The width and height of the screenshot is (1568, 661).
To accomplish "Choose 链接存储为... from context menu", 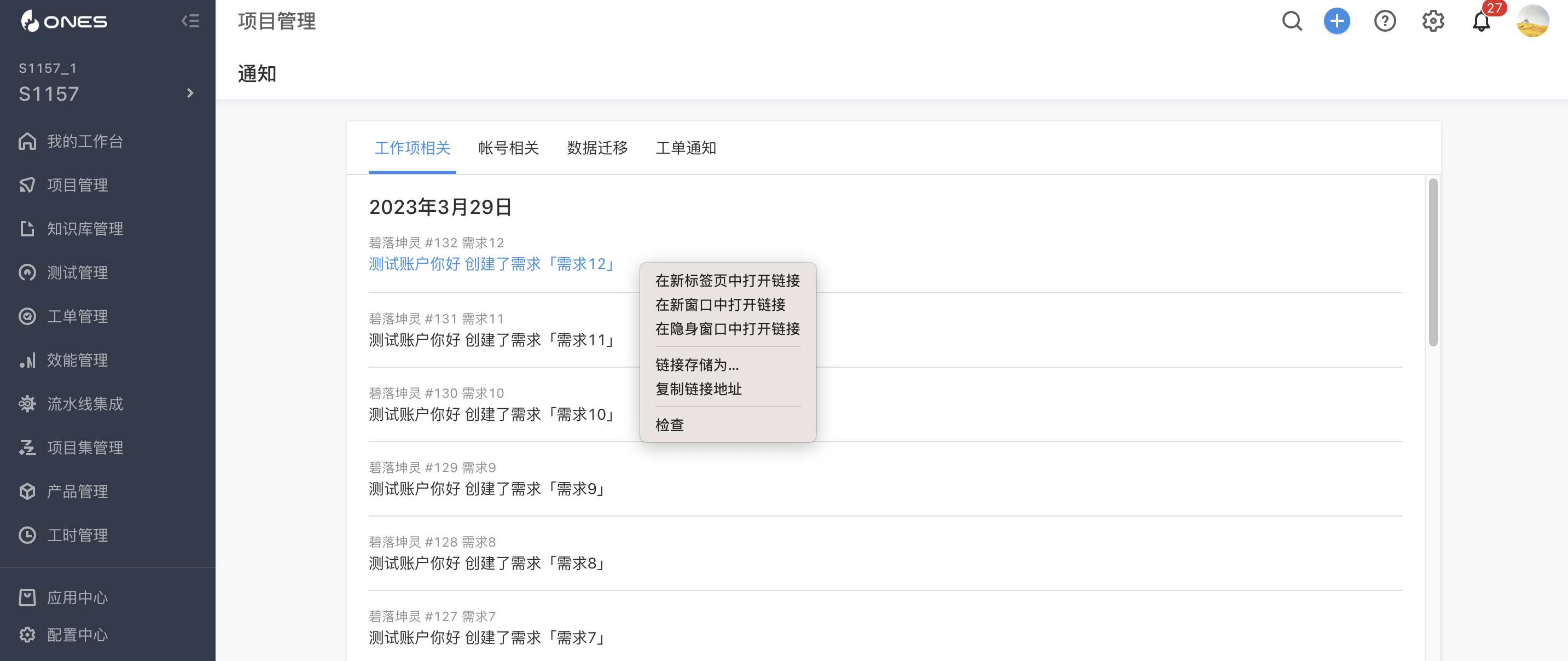I will (x=728, y=364).
